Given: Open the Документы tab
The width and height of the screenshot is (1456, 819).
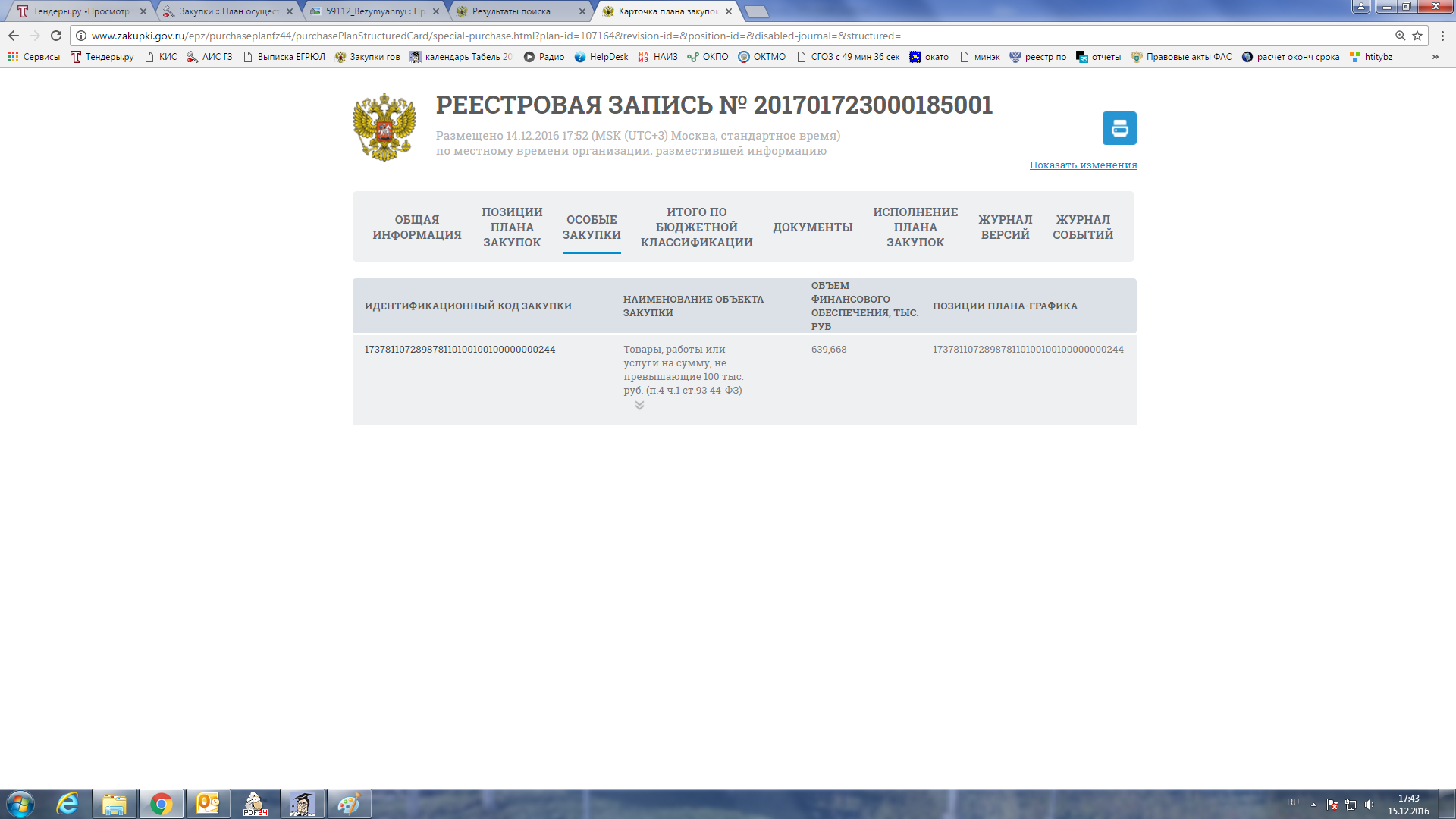Looking at the screenshot, I should [812, 227].
